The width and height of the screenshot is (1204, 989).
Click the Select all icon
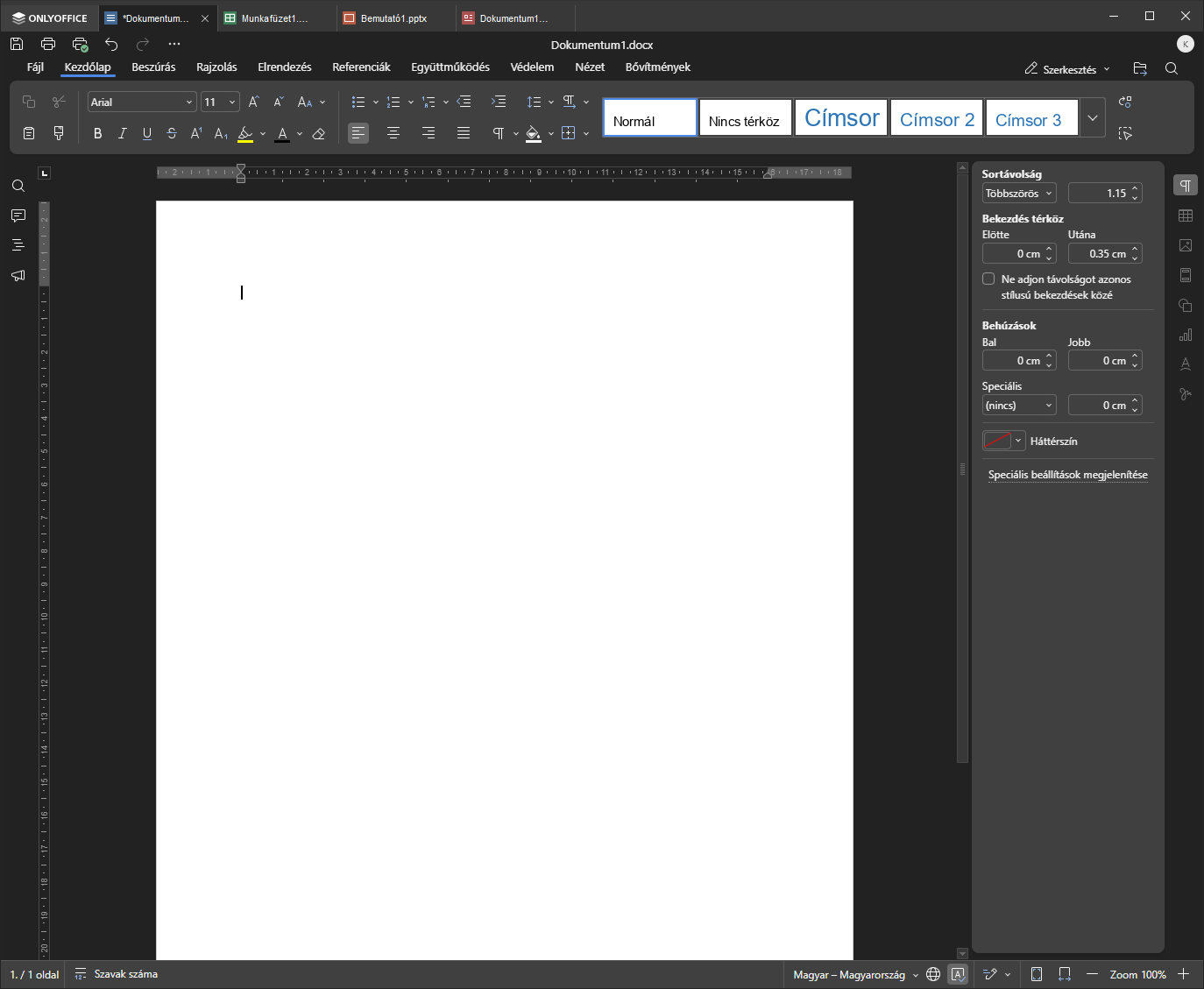(x=1126, y=133)
